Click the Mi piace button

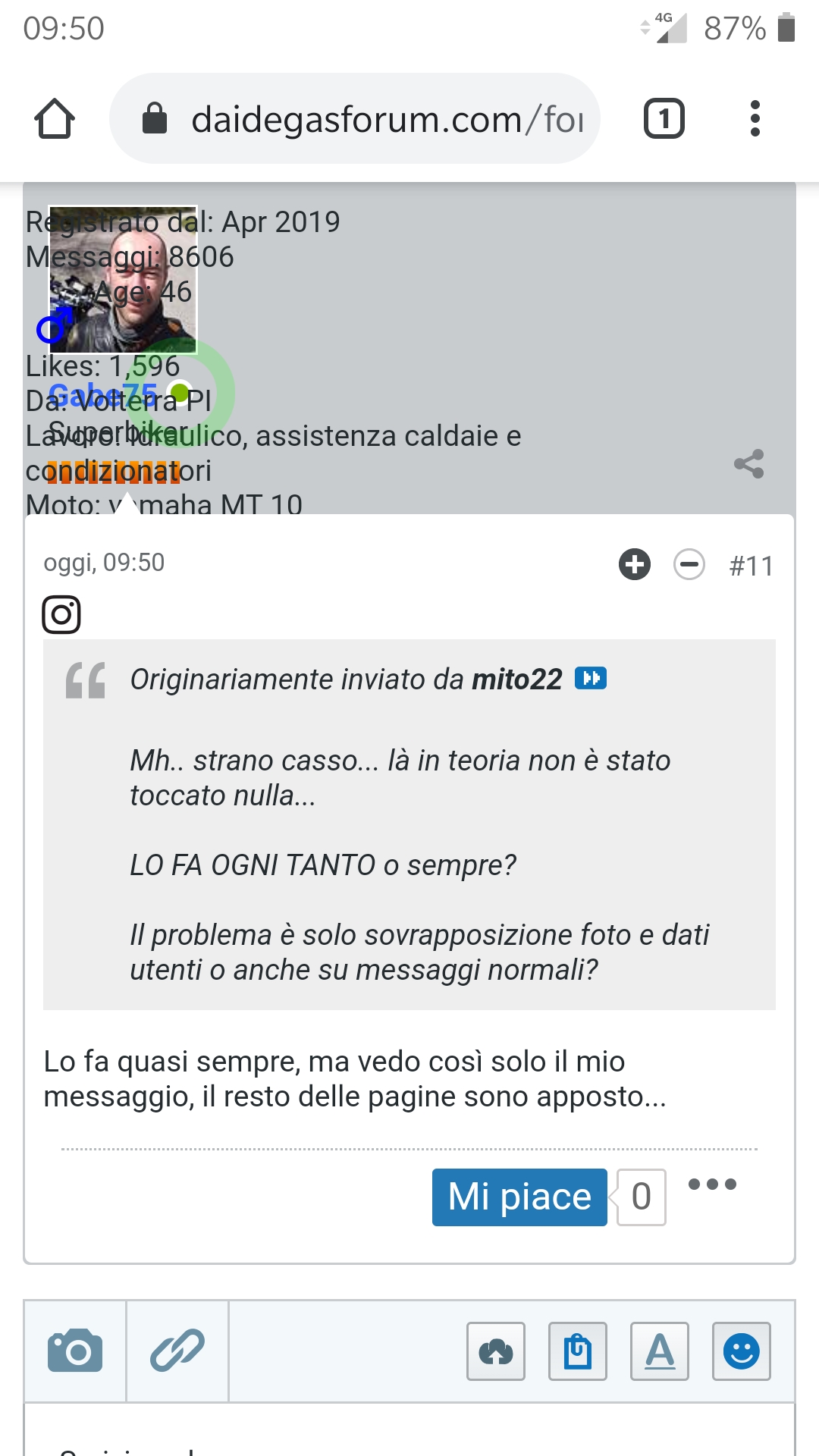pos(519,1197)
